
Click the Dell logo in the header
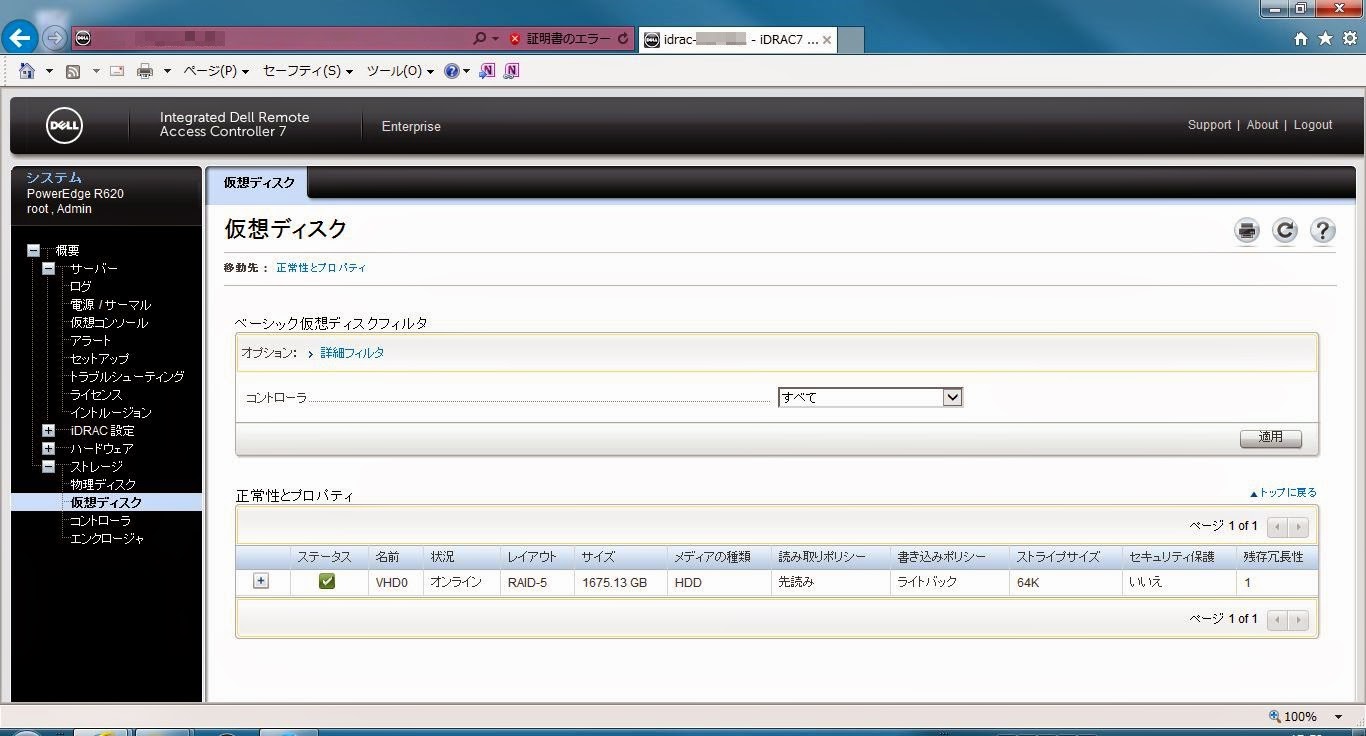(x=64, y=126)
